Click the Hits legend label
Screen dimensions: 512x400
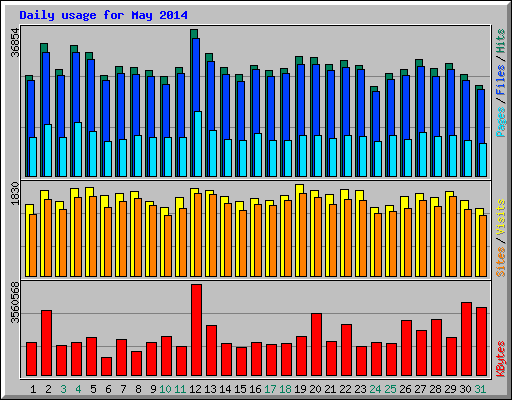(501, 41)
